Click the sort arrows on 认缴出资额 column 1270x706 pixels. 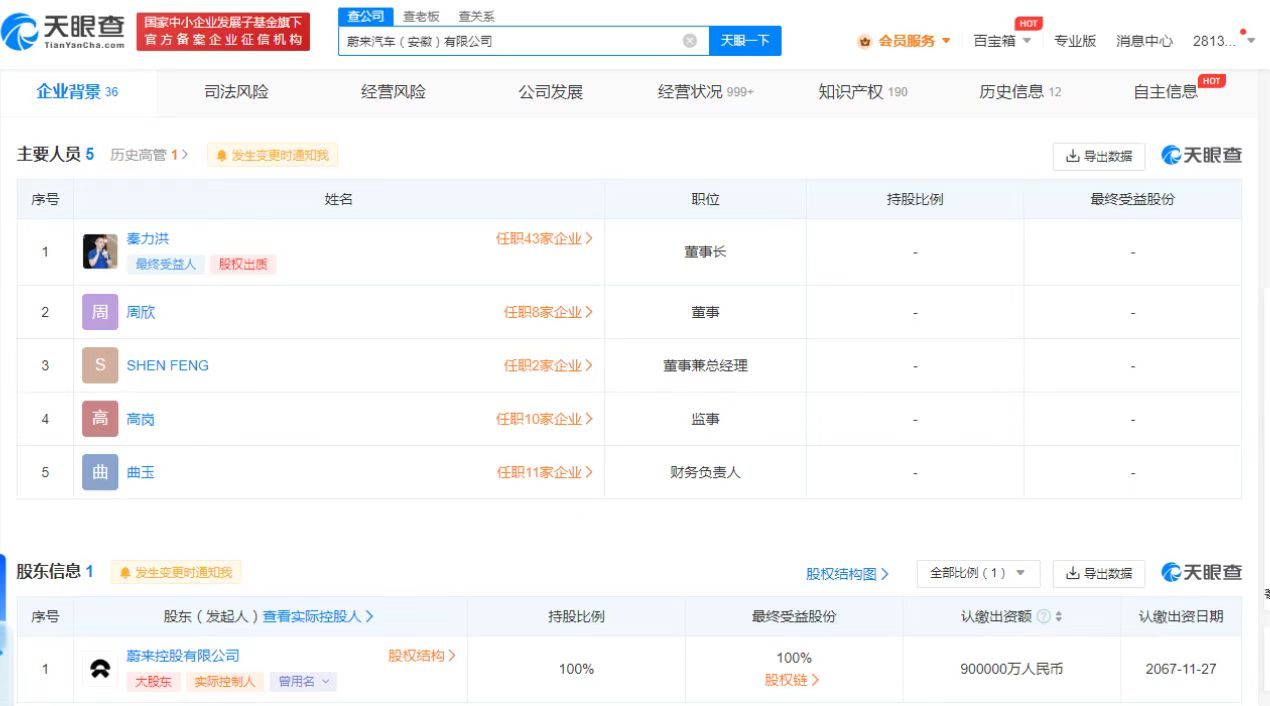1060,616
